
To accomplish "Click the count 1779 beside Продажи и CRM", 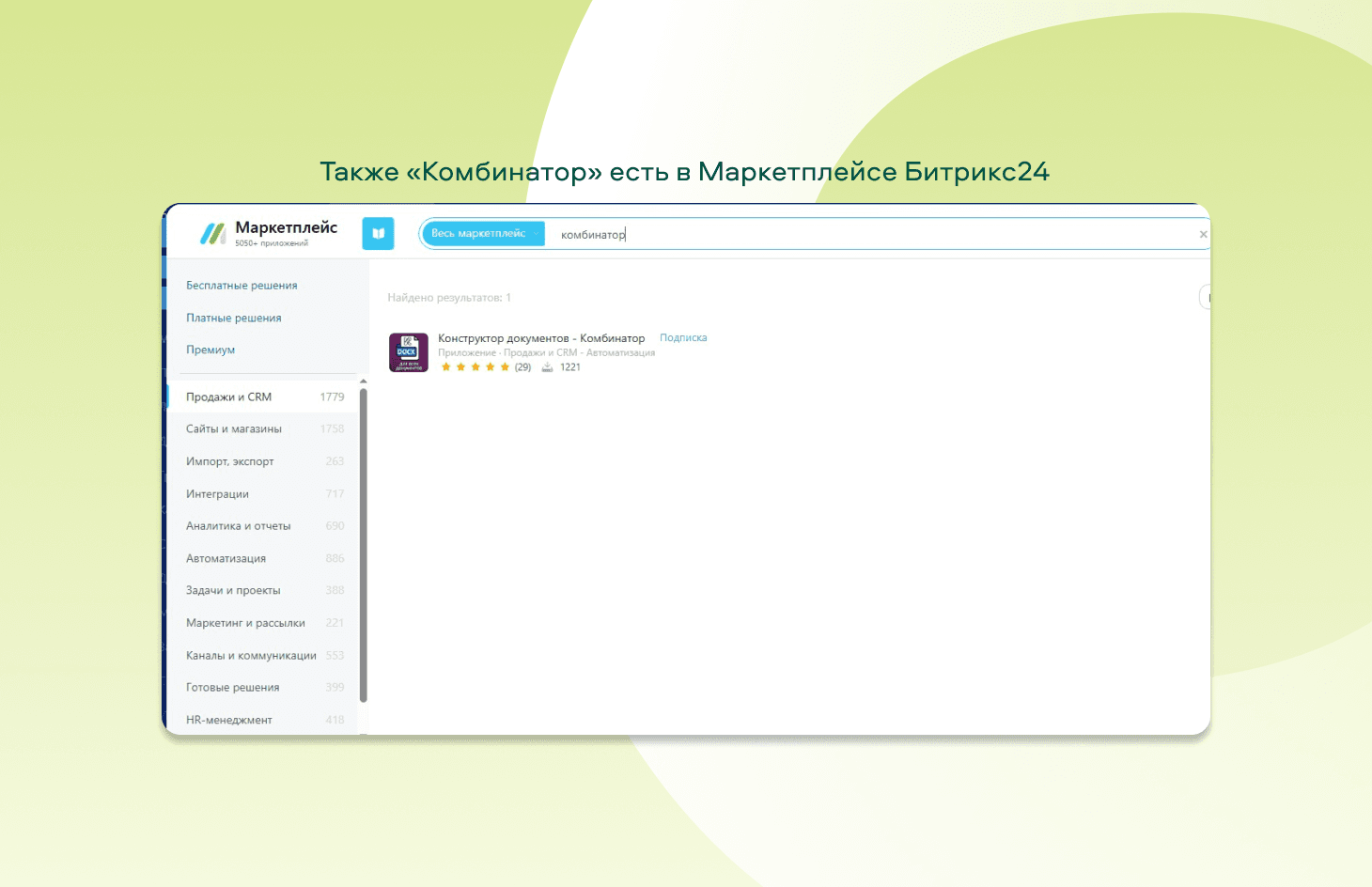I will (332, 397).
